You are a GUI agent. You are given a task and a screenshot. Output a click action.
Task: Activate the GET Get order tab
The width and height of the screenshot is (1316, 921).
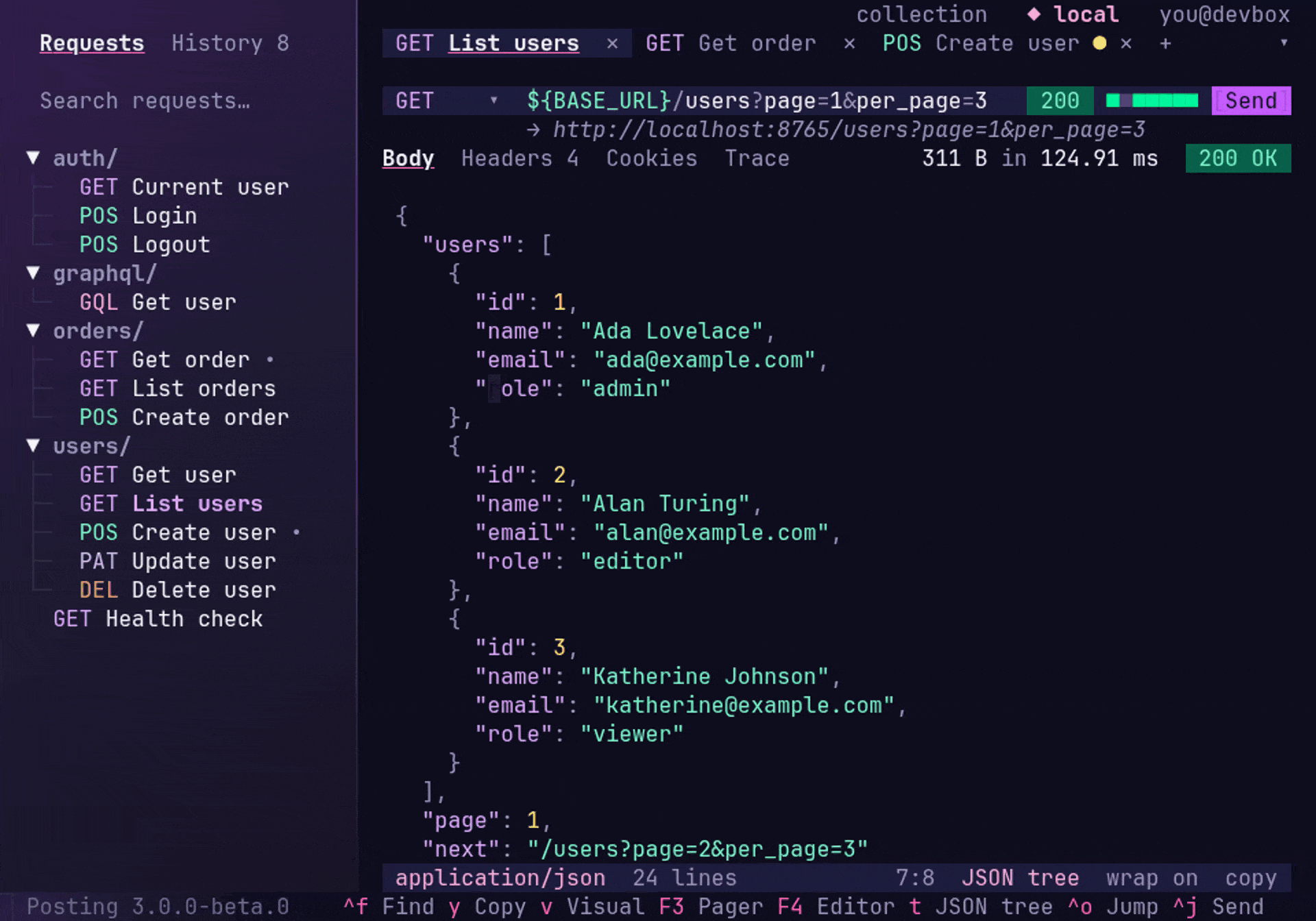tap(731, 43)
